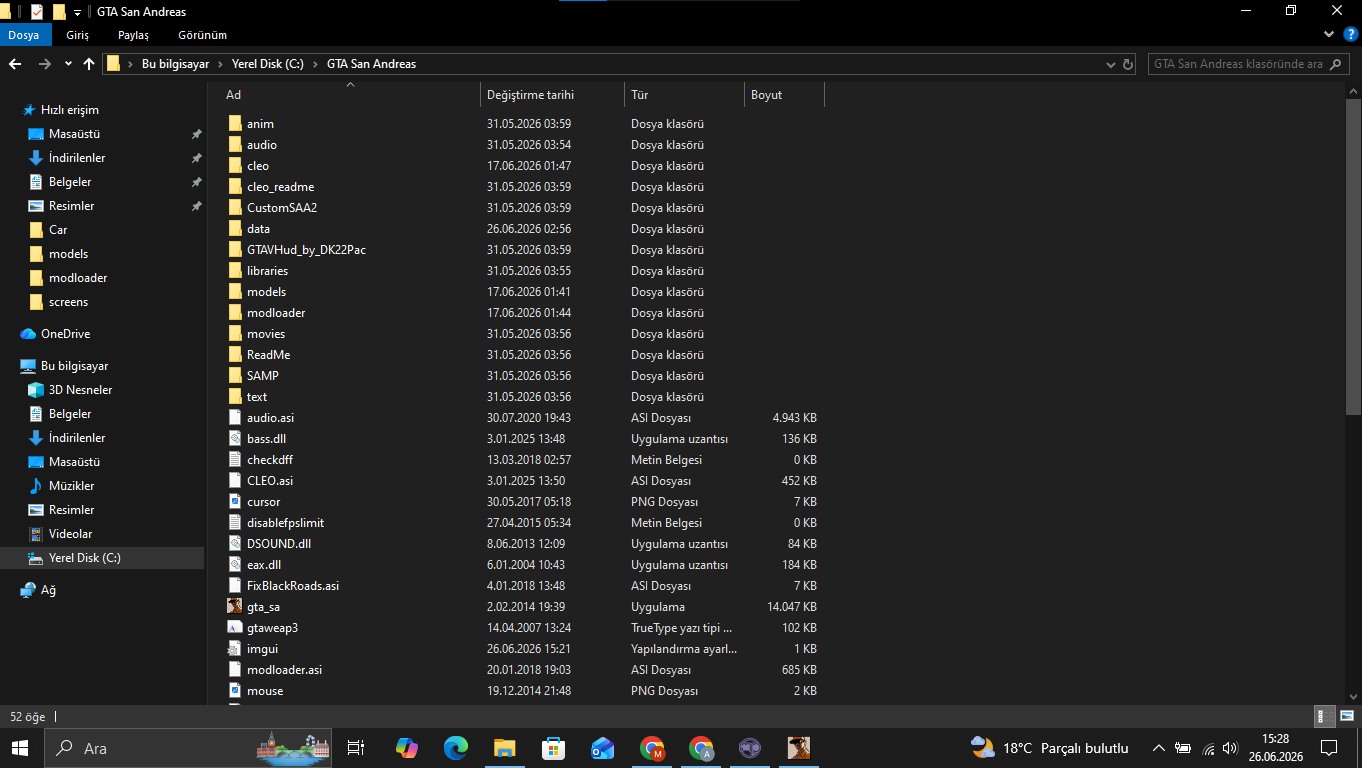Screen dimensions: 1362x768
Task: Select the modloader.asi file
Action: point(284,670)
